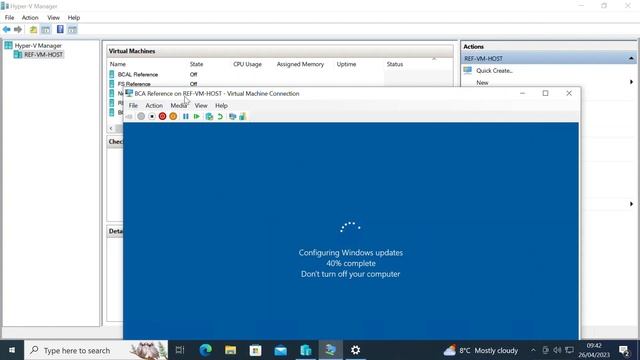Toggle the Show/Hide Action Pane icon
This screenshot has height=360, width=640.
(72, 29)
